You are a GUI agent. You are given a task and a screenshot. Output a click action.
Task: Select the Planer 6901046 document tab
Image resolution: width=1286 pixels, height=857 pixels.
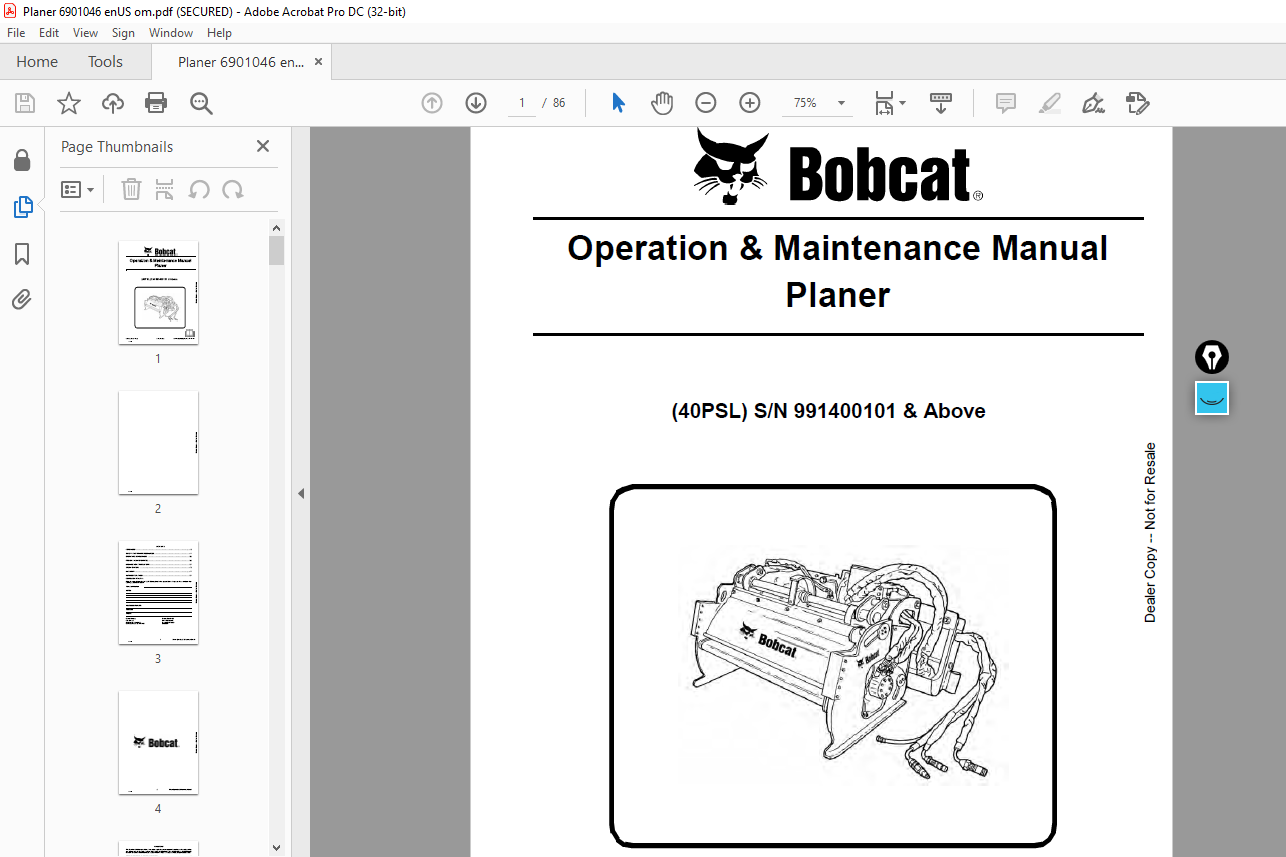241,62
